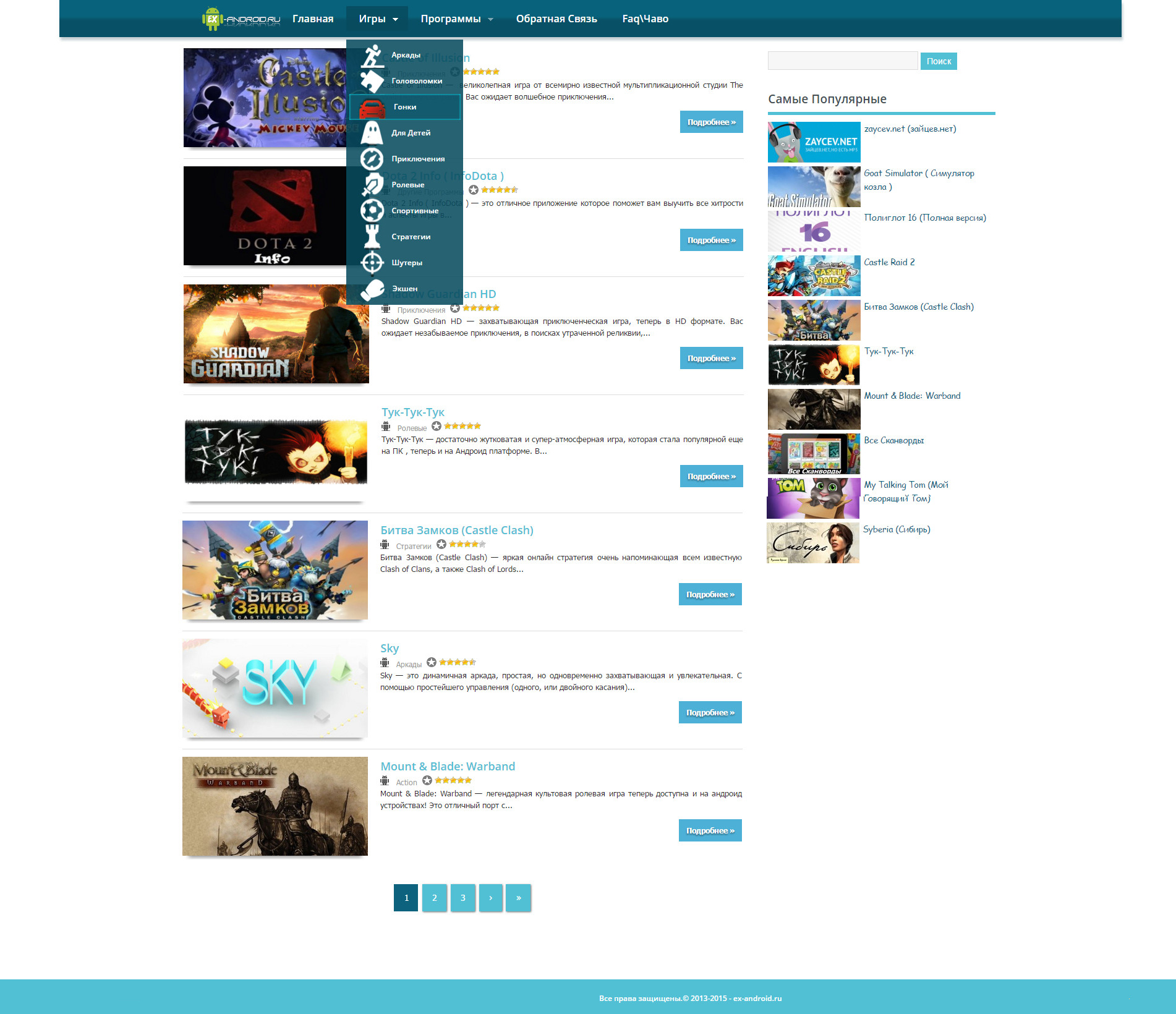Viewport: 1176px width, 1014px height.
Task: Select Гонки in the games menu
Action: point(405,107)
